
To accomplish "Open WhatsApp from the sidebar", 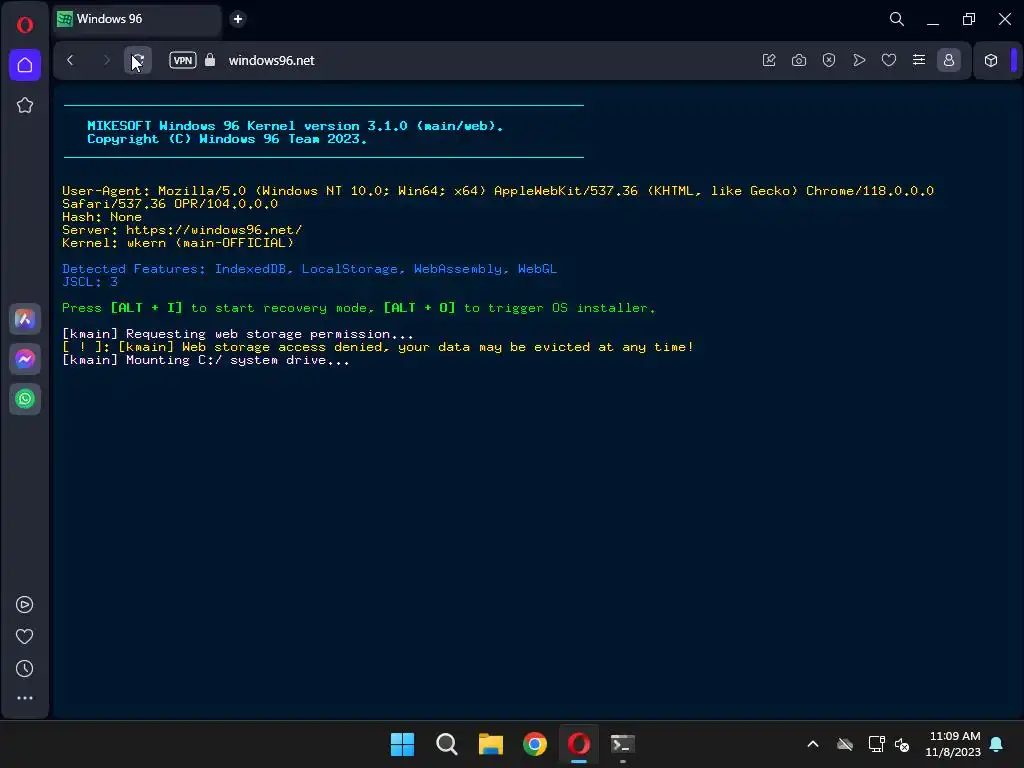I will coord(25,399).
